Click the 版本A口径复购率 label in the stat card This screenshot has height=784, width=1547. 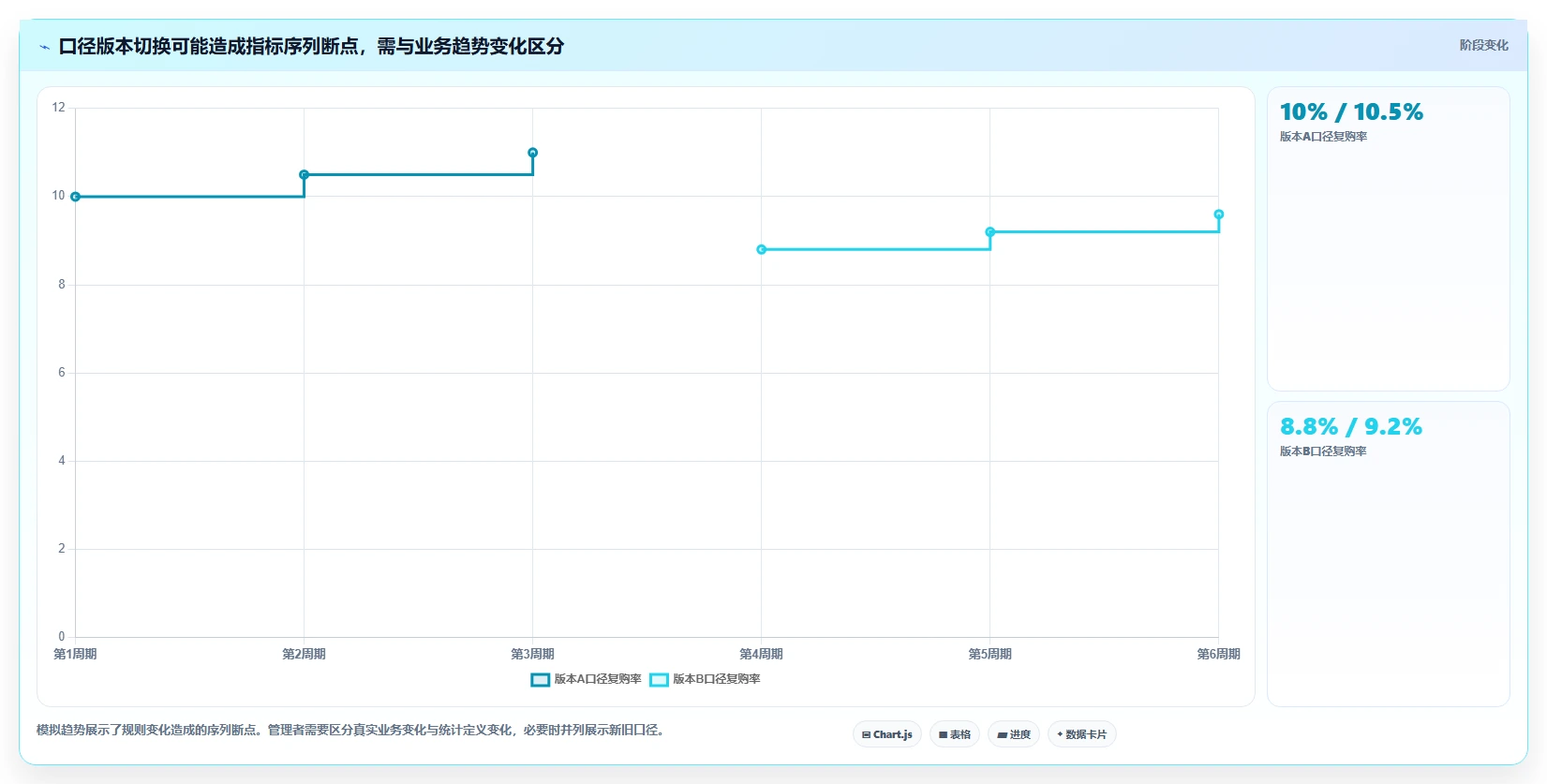click(1323, 137)
